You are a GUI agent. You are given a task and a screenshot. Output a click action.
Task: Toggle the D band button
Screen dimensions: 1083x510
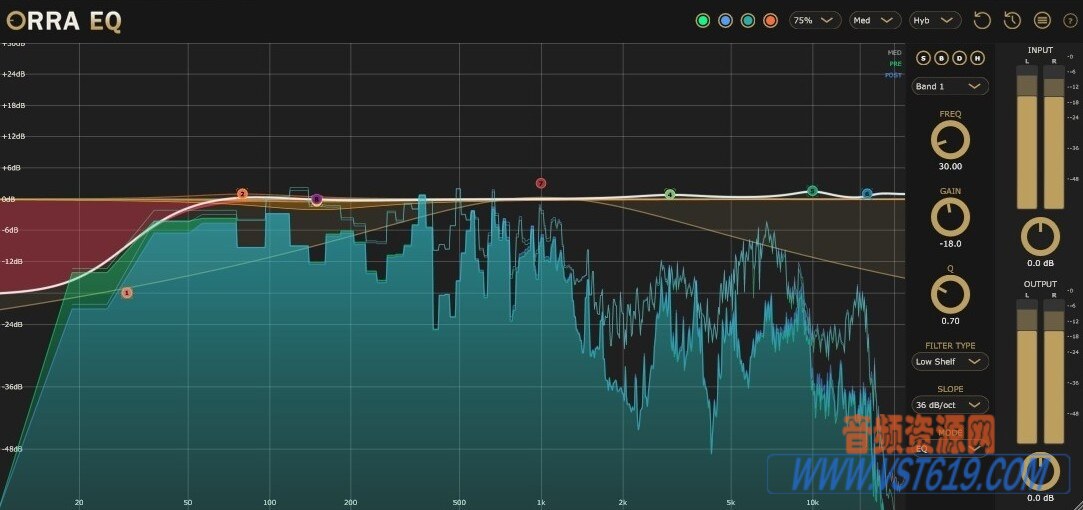pos(959,58)
